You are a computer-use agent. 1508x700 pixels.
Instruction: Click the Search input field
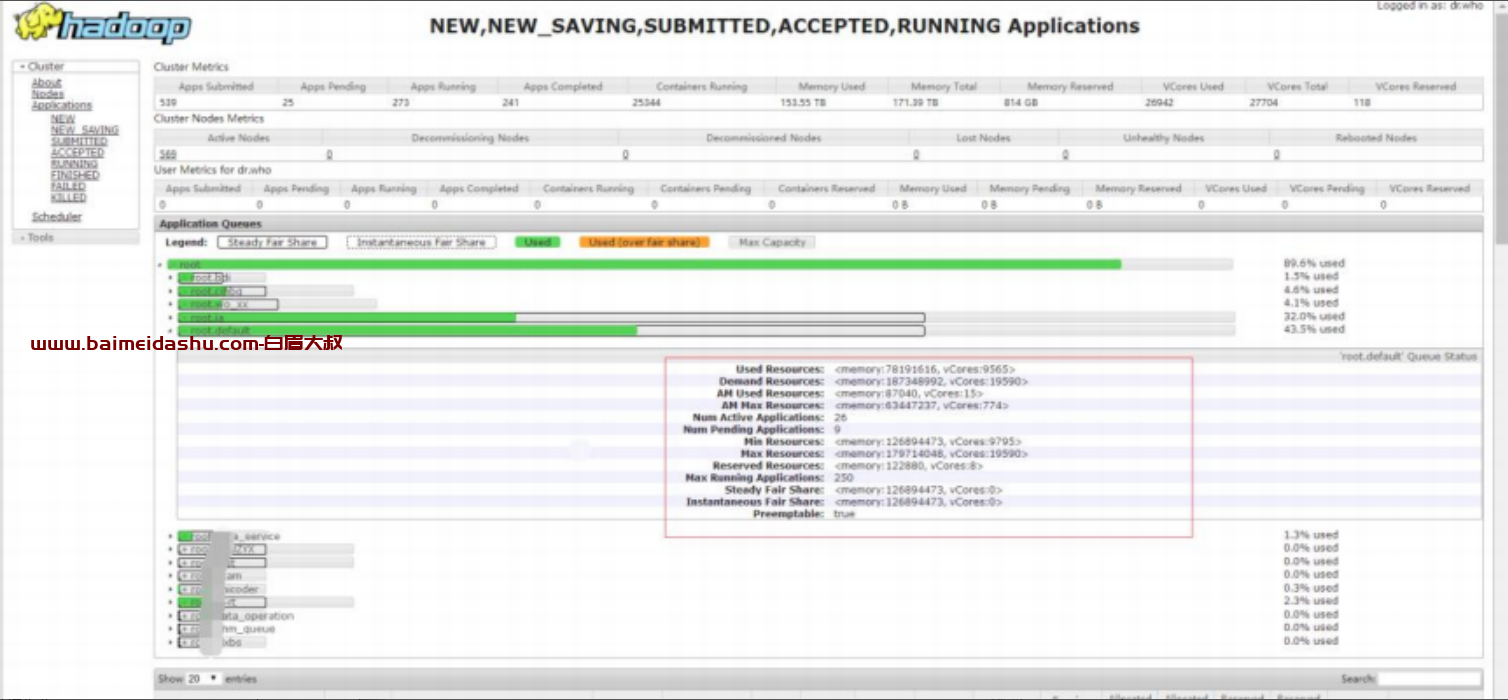point(1429,679)
